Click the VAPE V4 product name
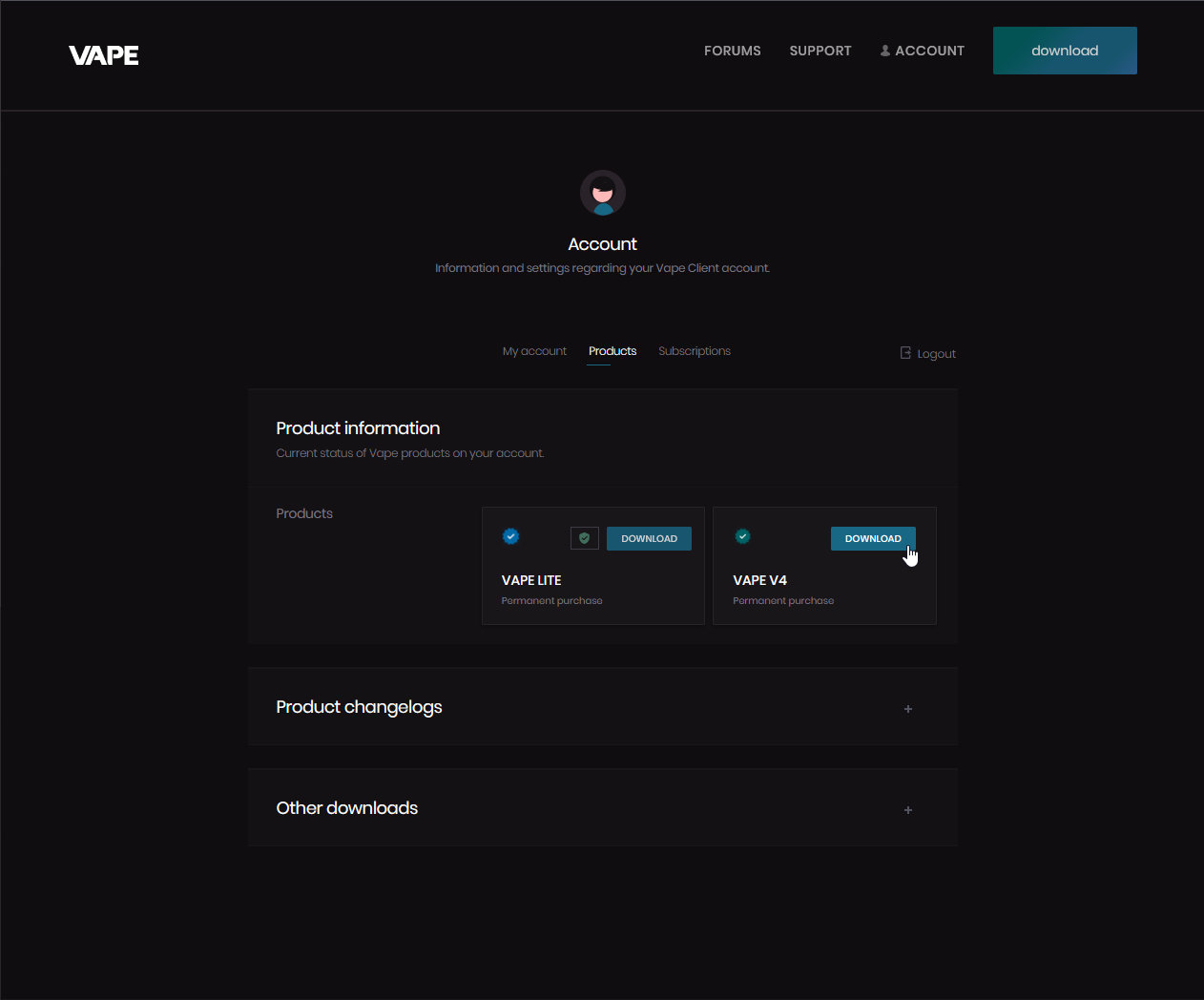 [759, 580]
